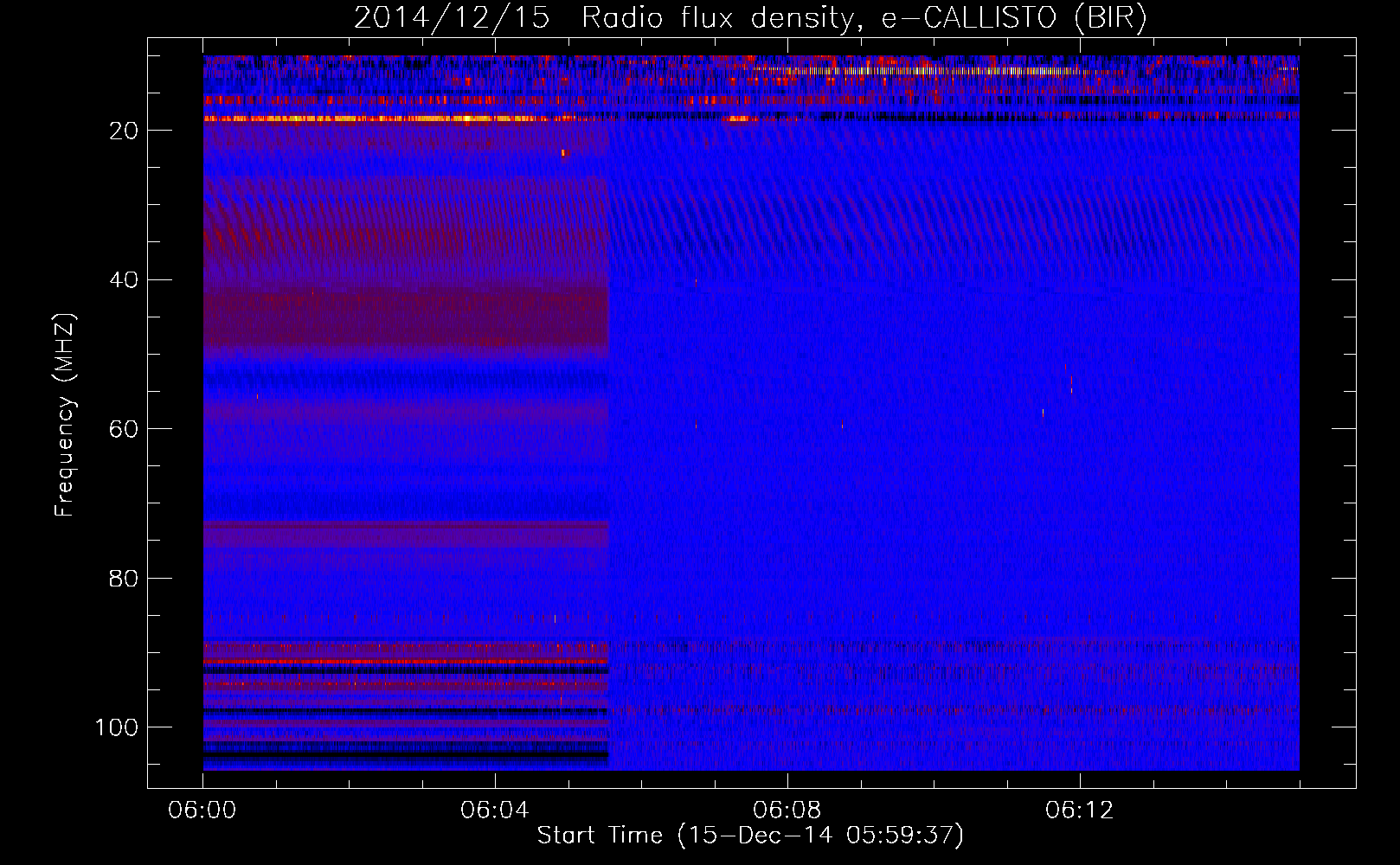Click the '100' frequency tick label

117,727
